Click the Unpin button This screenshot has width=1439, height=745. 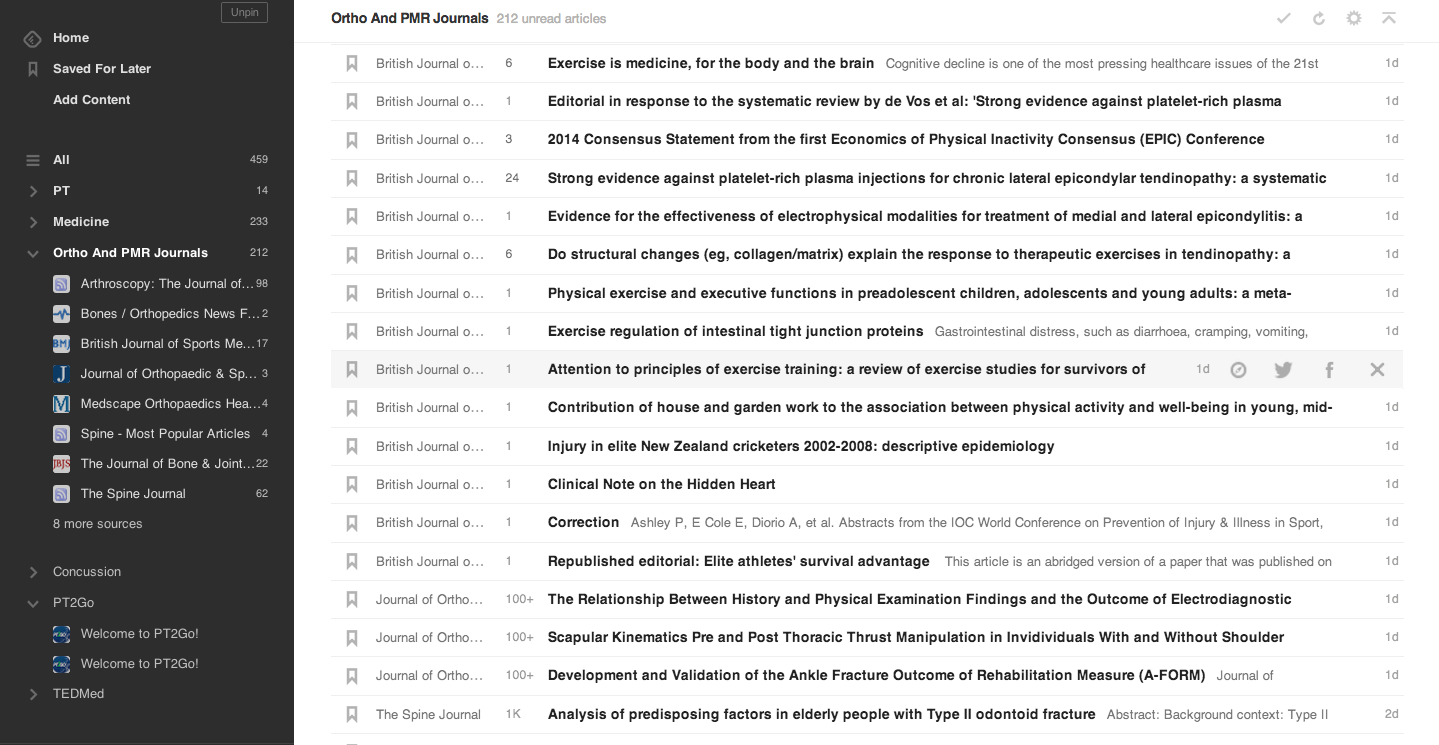pos(244,13)
